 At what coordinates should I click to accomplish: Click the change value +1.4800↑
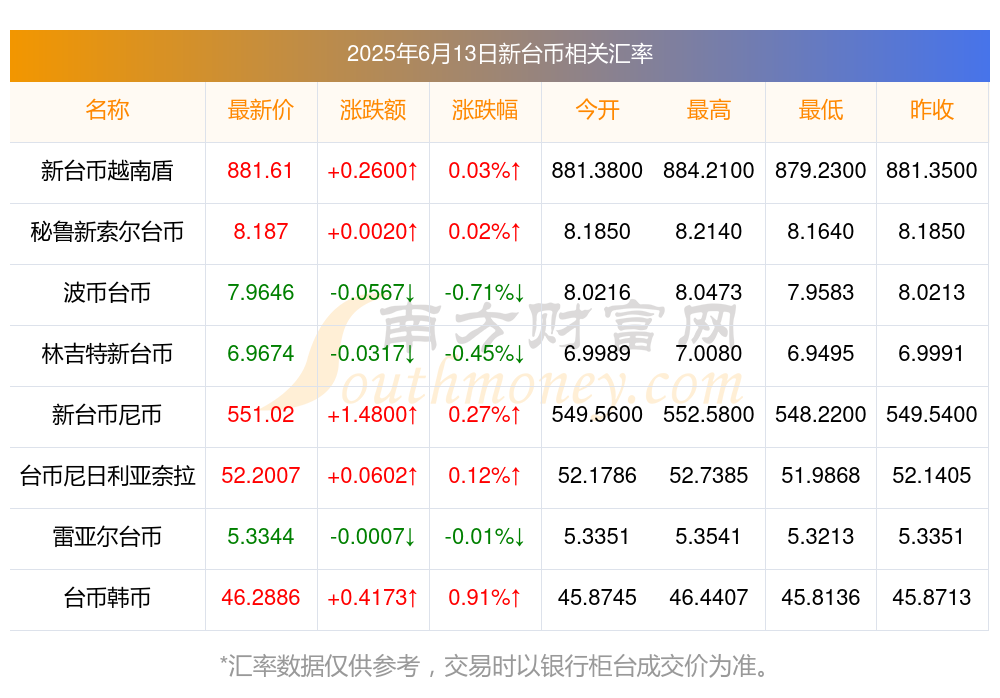[x=372, y=415]
